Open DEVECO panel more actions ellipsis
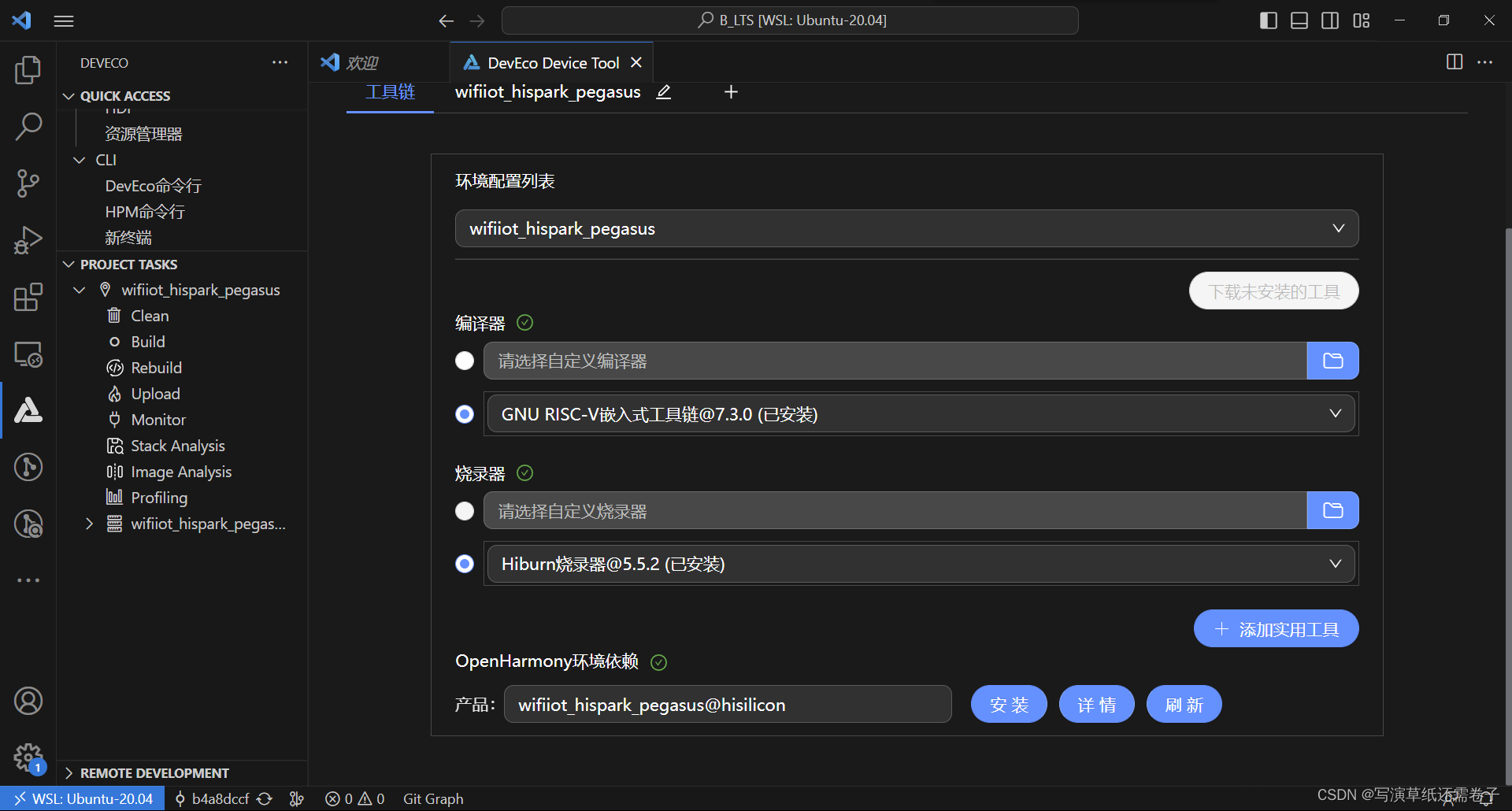Viewport: 1512px width, 811px height. pyautogui.click(x=280, y=62)
